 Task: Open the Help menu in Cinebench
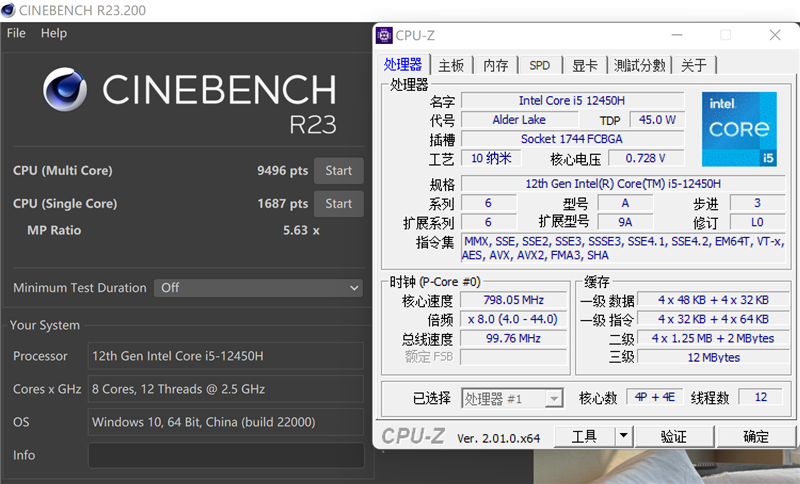[x=54, y=33]
